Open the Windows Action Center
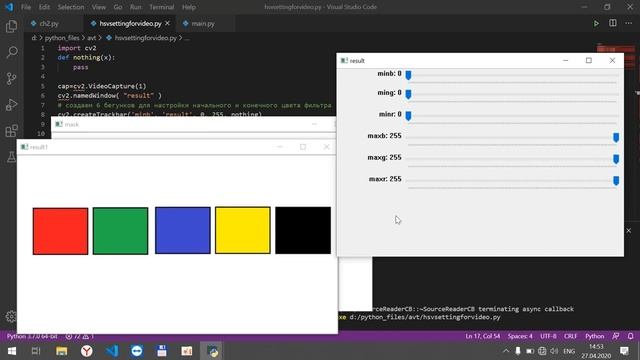The height and width of the screenshot is (360, 640). 624,351
